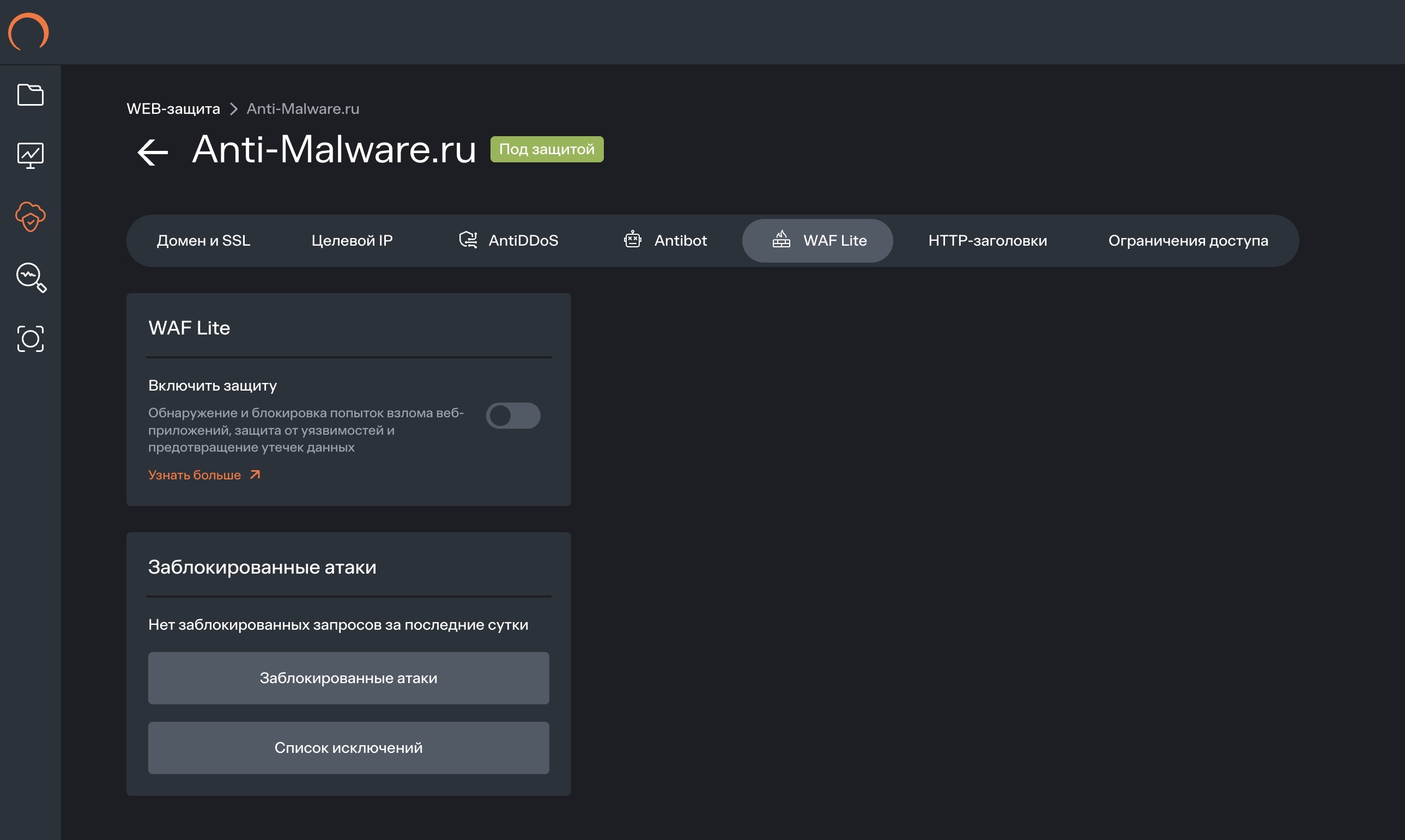Click the Под защитой status badge
Screen dimensions: 1405x840
tap(547, 149)
